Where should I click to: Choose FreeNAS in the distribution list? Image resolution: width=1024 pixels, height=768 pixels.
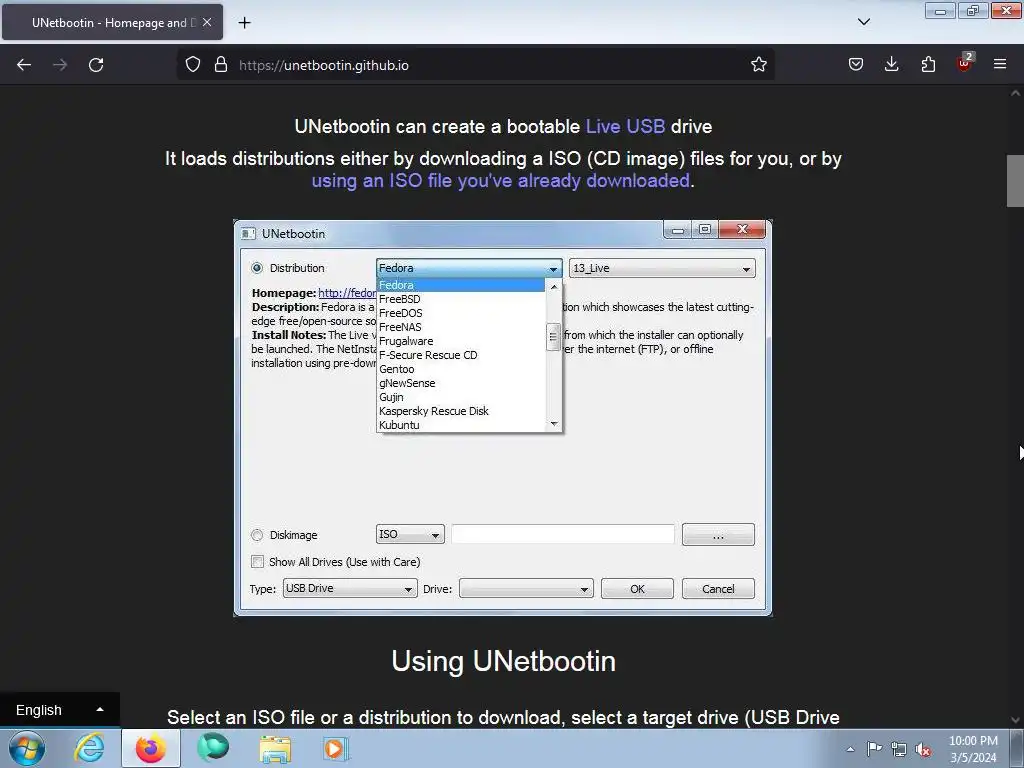click(461, 327)
